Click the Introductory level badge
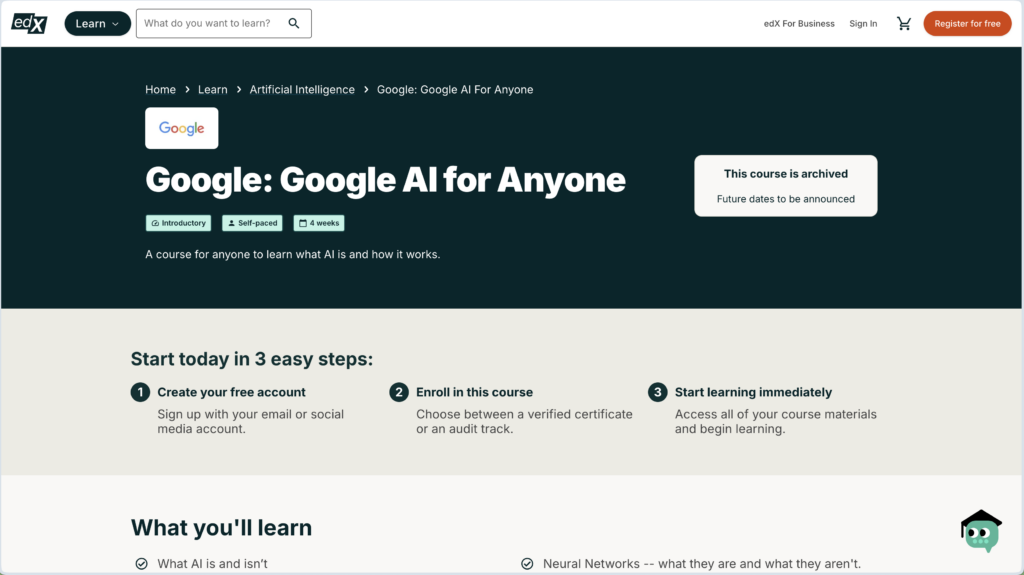 point(178,223)
